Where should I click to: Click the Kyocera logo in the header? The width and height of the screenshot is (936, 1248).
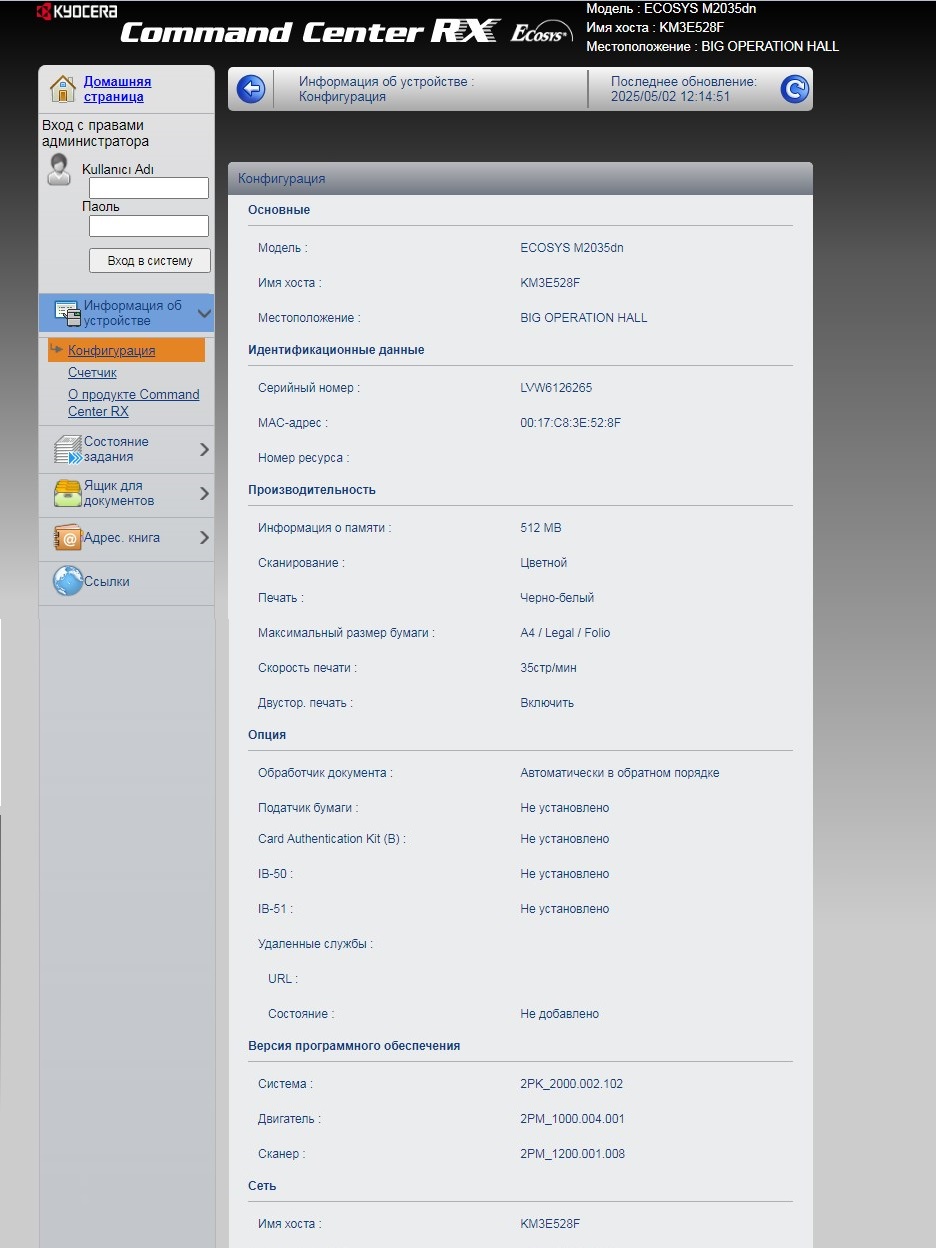[x=77, y=12]
